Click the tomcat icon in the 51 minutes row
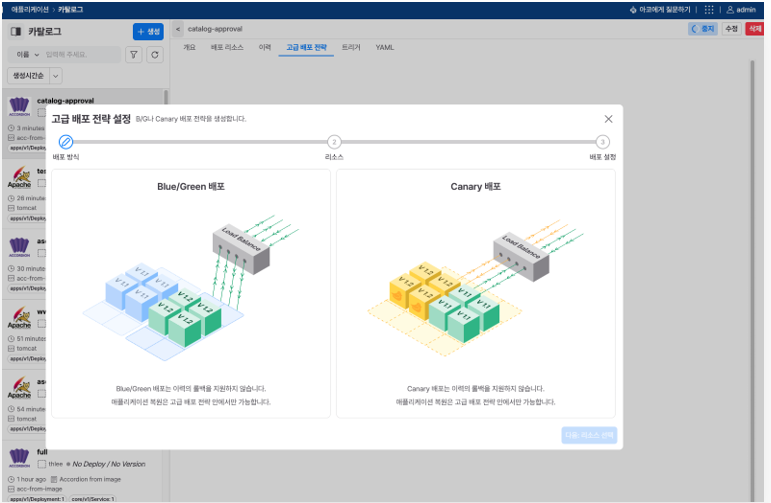This screenshot has width=771, height=503. [11, 349]
